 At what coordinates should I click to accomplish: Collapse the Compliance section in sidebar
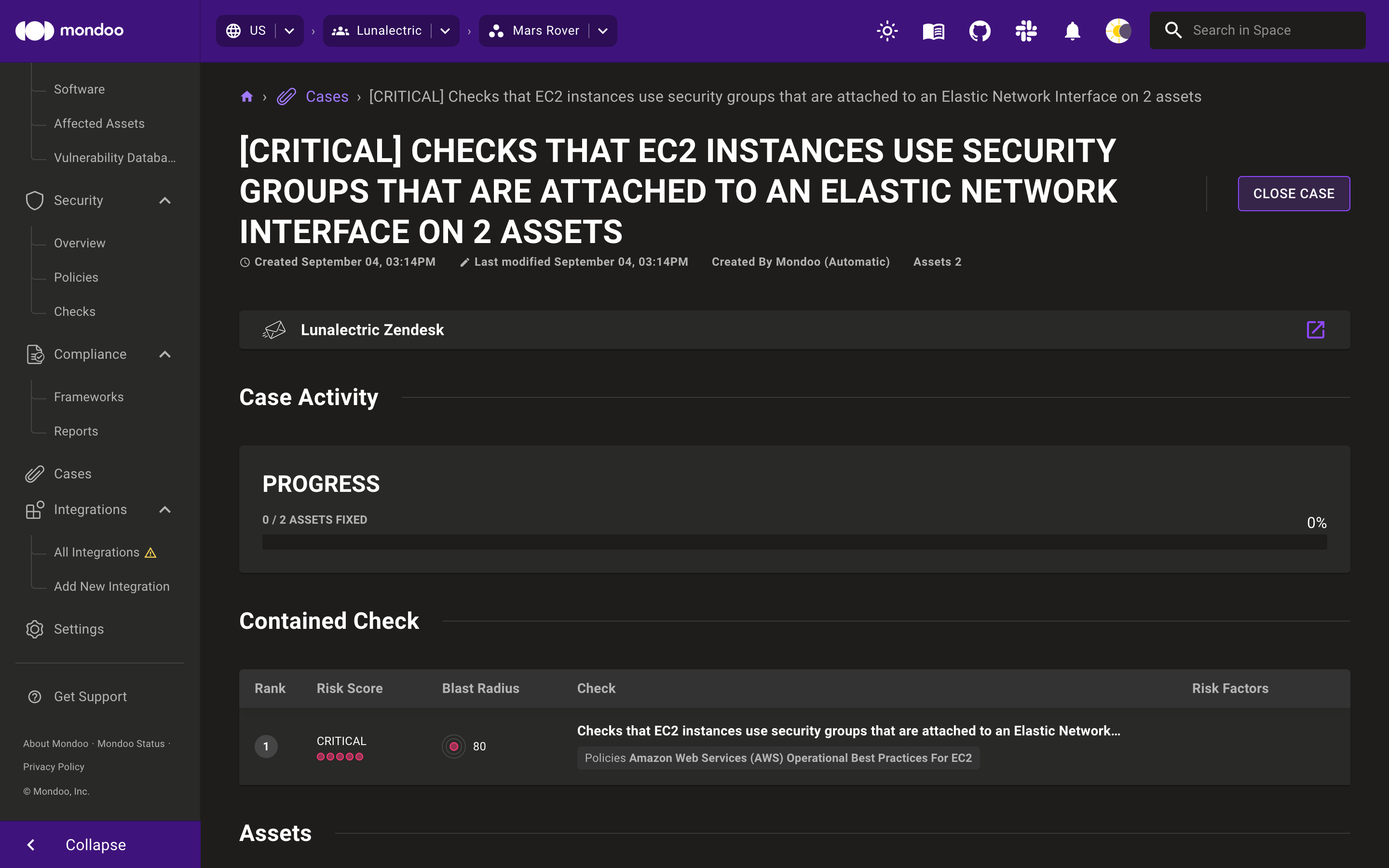(x=166, y=354)
